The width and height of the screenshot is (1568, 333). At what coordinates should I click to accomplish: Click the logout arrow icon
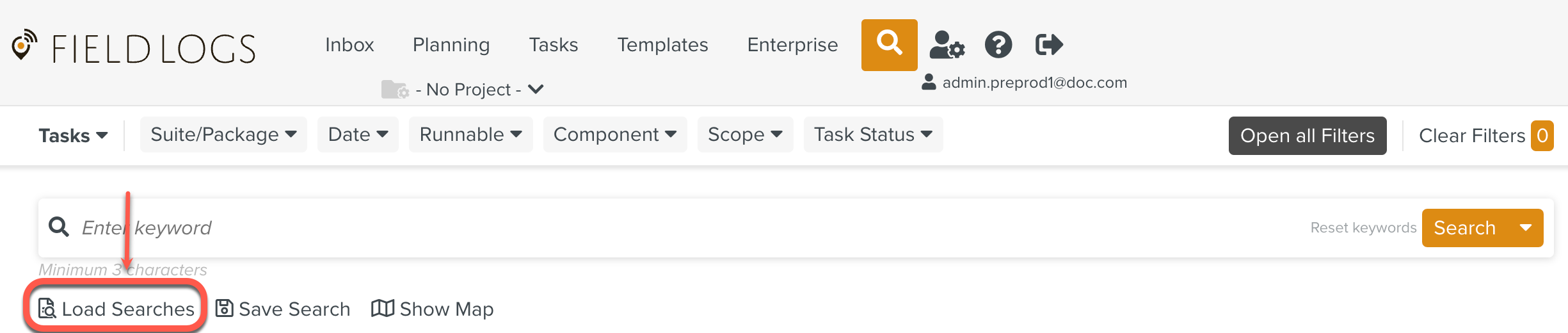[1049, 45]
